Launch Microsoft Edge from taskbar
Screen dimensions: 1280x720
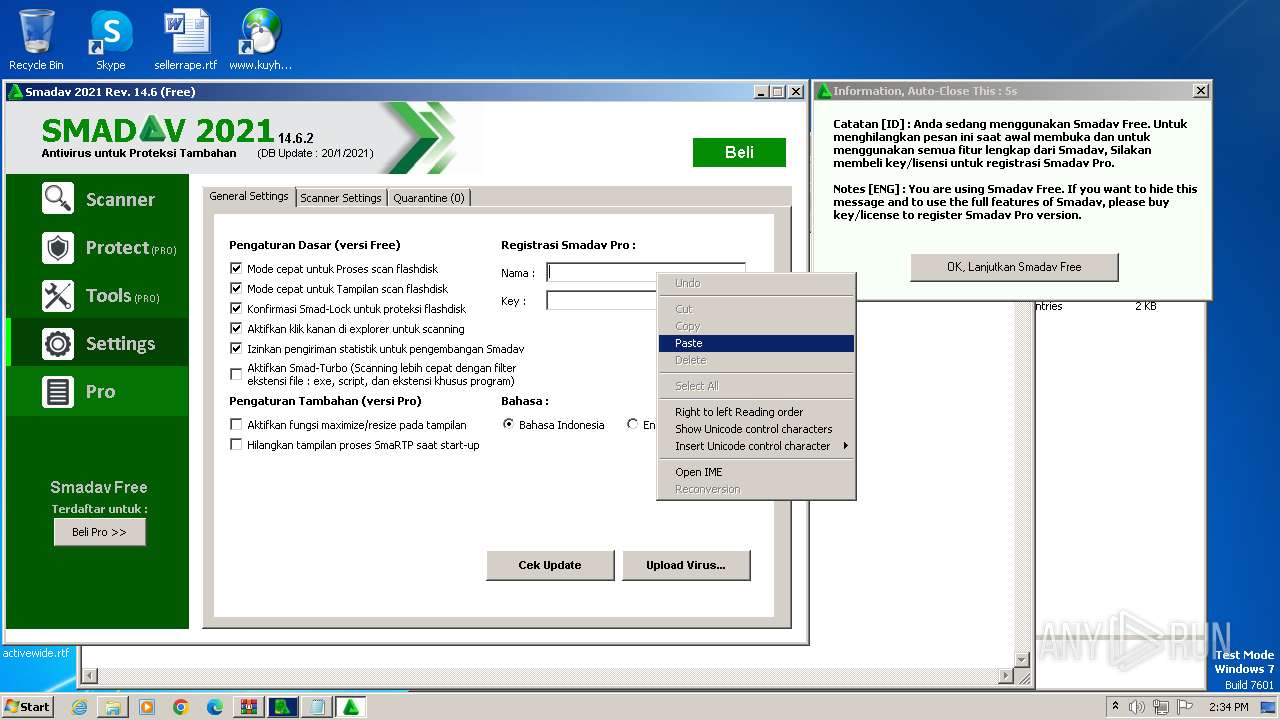[x=215, y=707]
